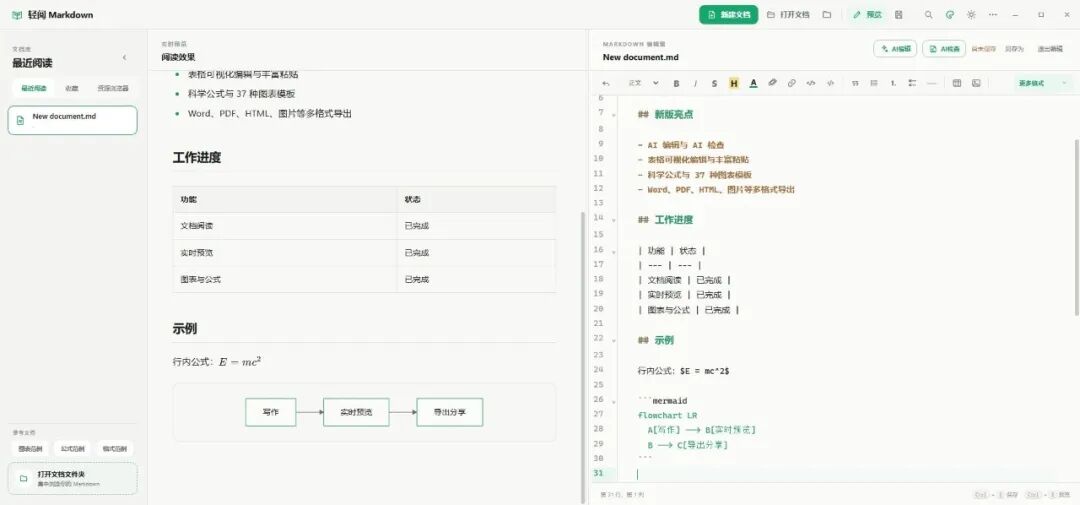This screenshot has width=1080, height=505.
Task: Open New document.md in the recent list
Action: (72, 120)
